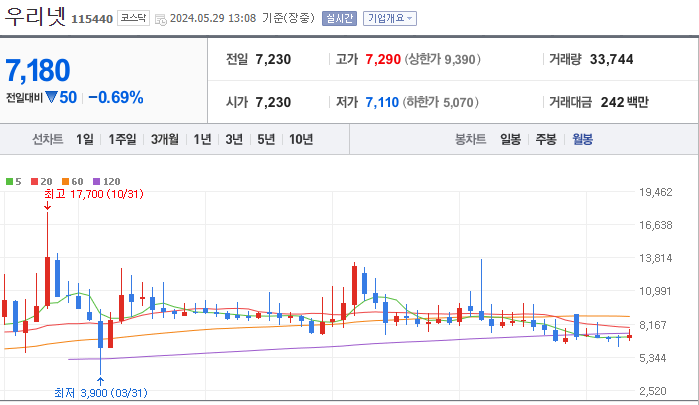Click the current price 7,180
Viewport: 699px width, 405px height.
[x=37, y=70]
